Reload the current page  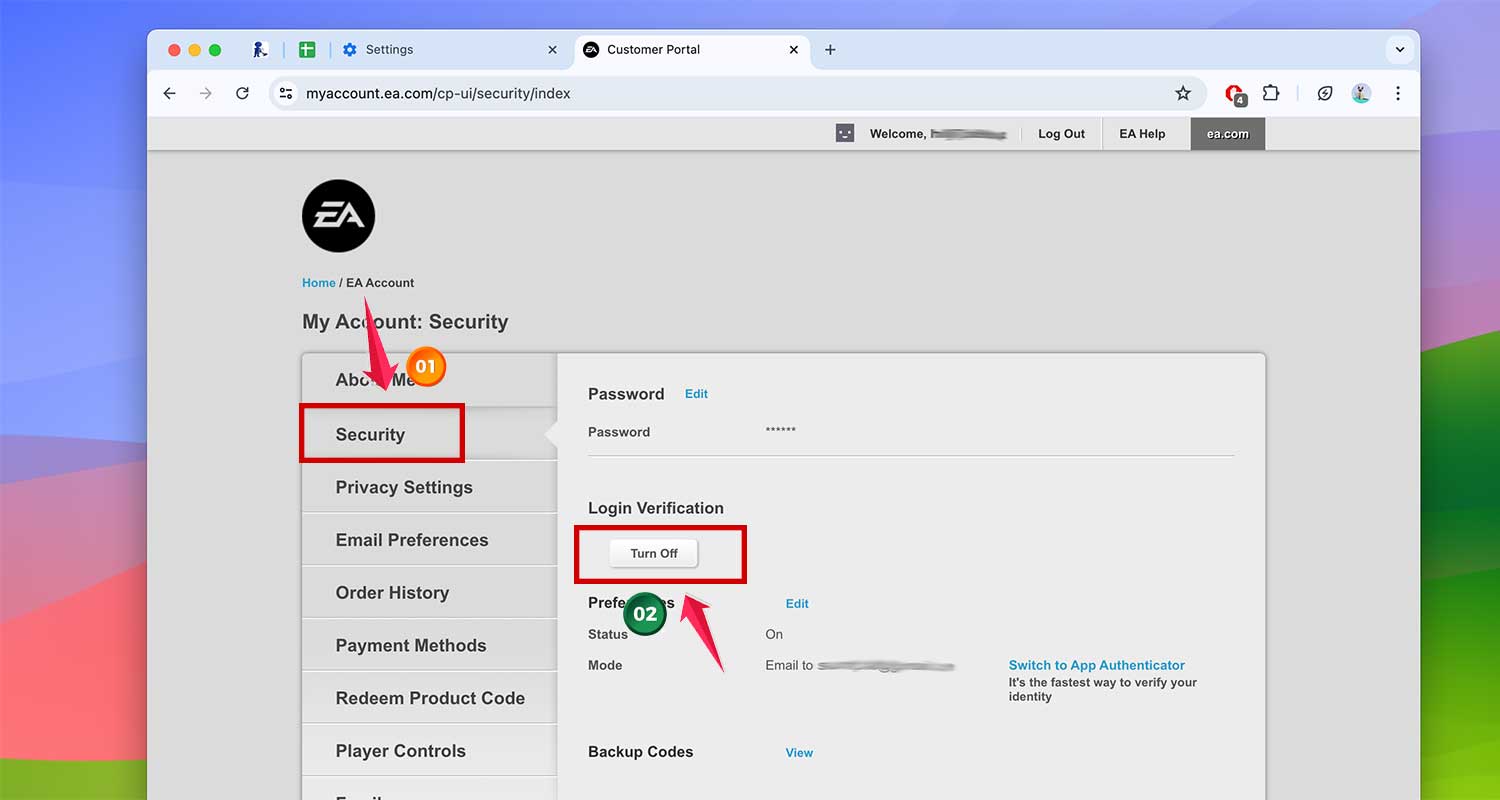(x=242, y=93)
